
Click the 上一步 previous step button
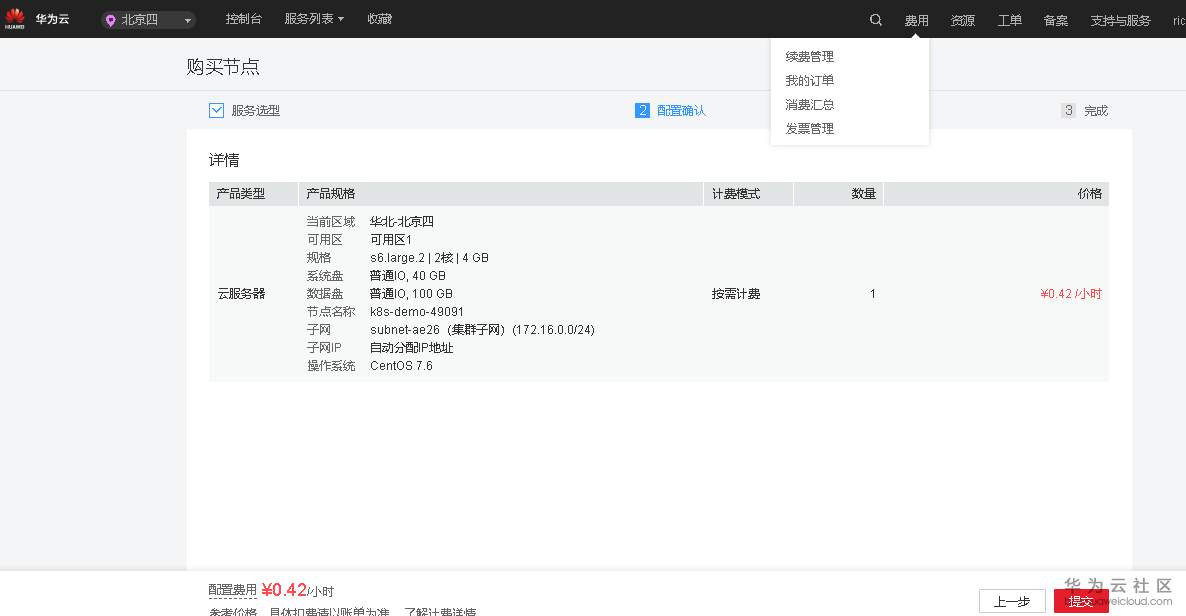1012,602
